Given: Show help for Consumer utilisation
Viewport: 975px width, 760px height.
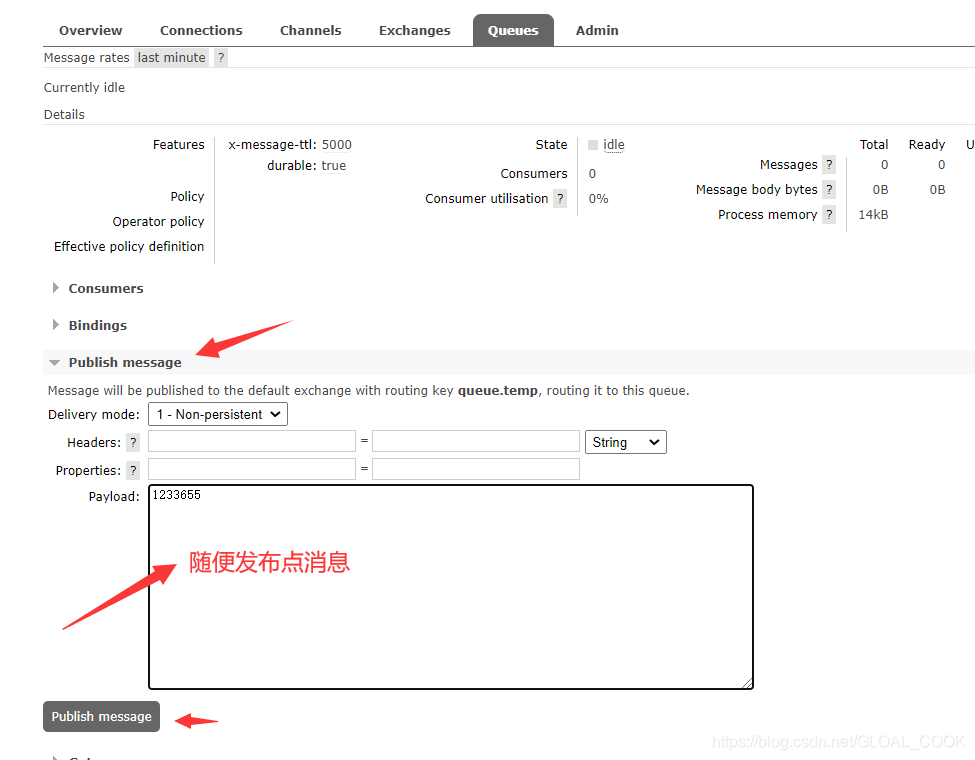Looking at the screenshot, I should [560, 198].
